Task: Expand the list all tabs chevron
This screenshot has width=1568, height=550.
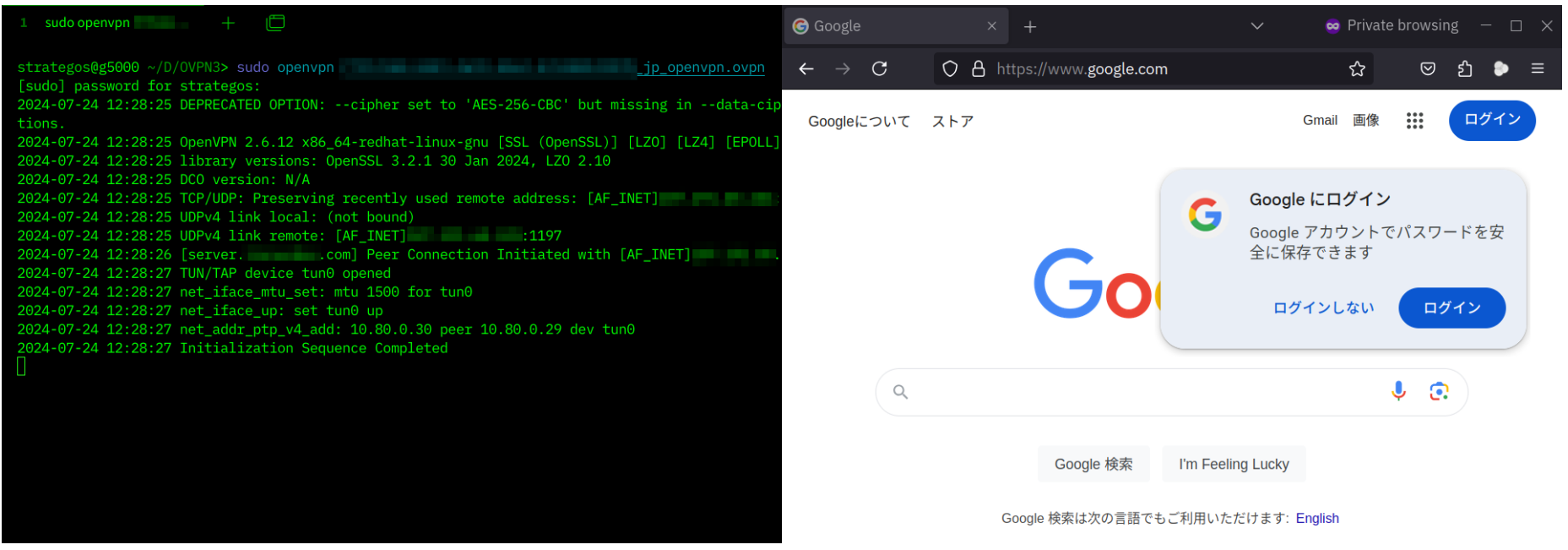Action: (x=1257, y=26)
